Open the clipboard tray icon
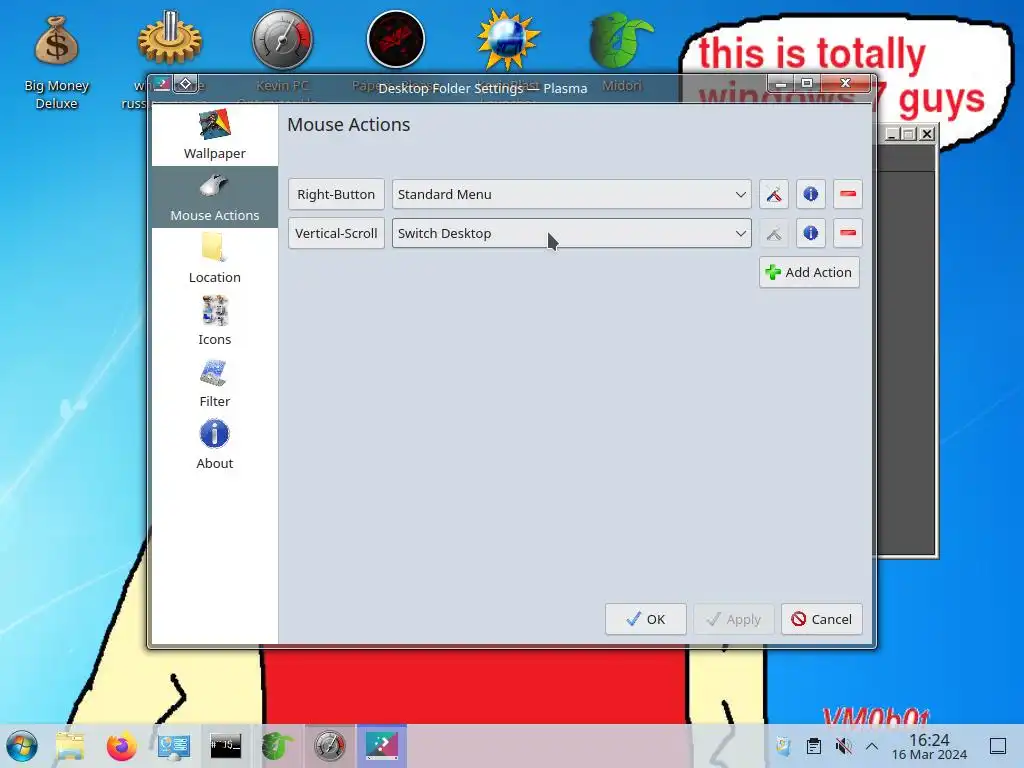The width and height of the screenshot is (1024, 768). tap(814, 746)
